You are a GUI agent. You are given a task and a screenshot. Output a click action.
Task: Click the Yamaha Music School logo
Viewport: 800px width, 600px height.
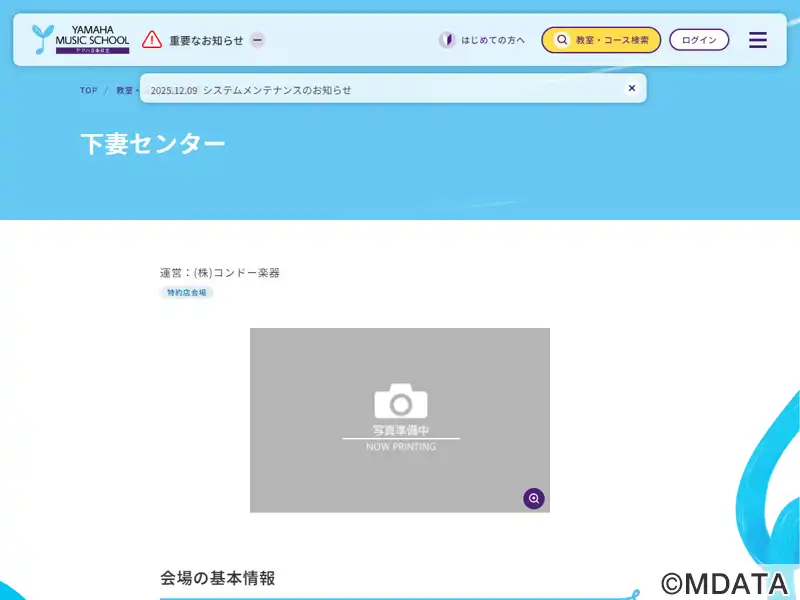pos(80,40)
